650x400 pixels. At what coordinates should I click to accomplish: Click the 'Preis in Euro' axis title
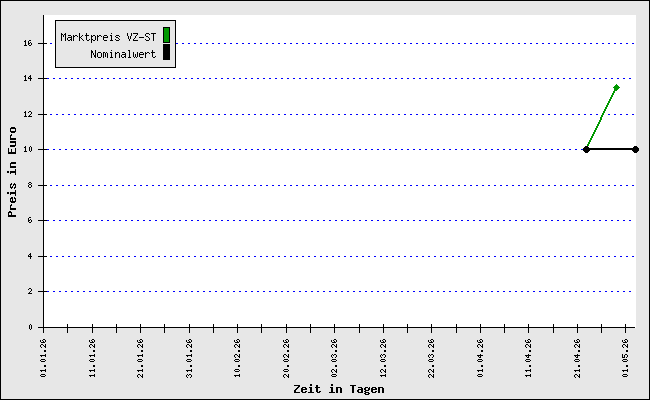pyautogui.click(x=12, y=172)
